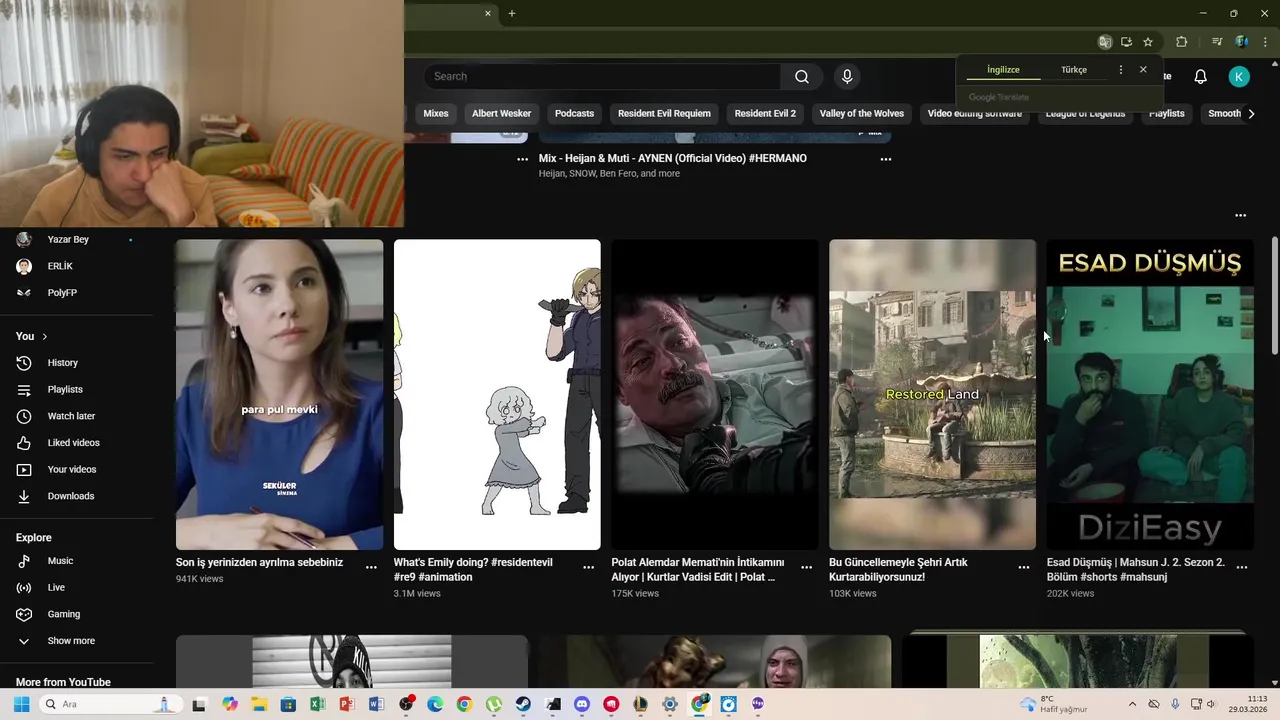Open 'Esad Düşmüş | Mahsun J.' short title
The width and height of the screenshot is (1280, 720).
[1136, 569]
